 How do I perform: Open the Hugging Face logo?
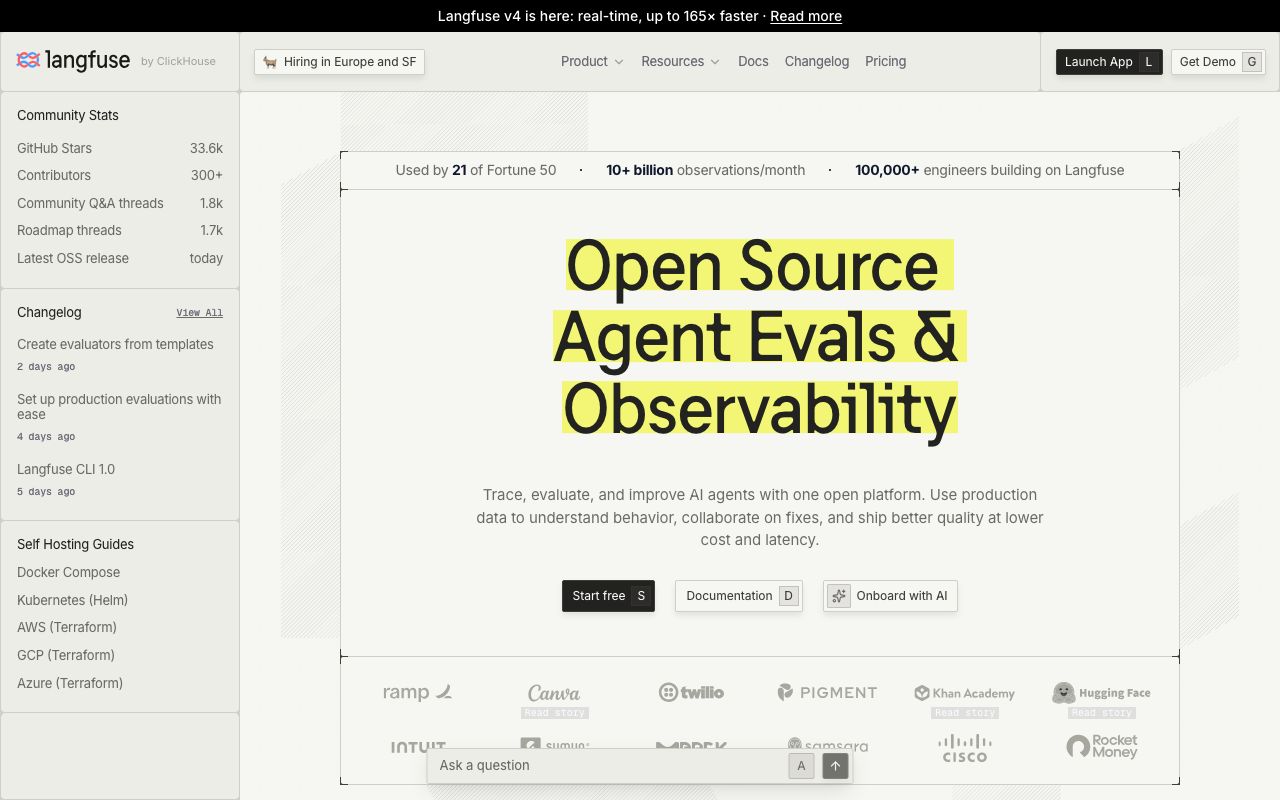[x=1101, y=693]
